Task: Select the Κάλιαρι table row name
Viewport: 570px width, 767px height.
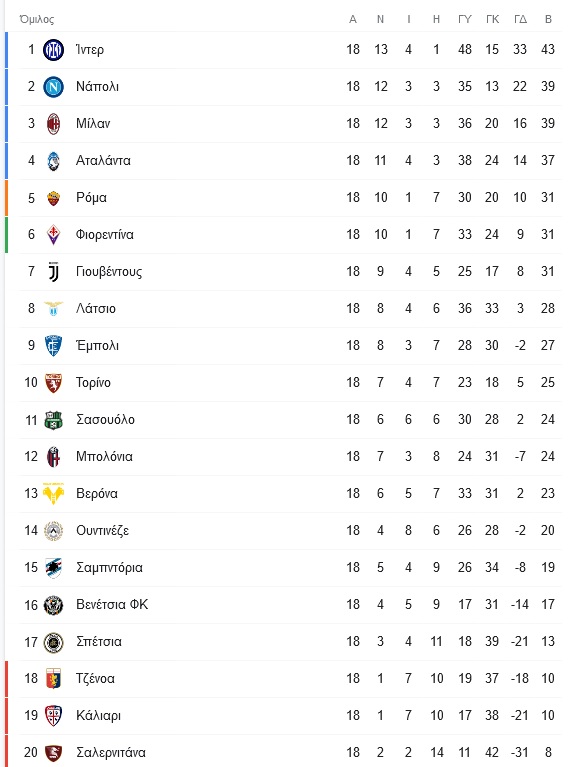Action: click(x=98, y=716)
